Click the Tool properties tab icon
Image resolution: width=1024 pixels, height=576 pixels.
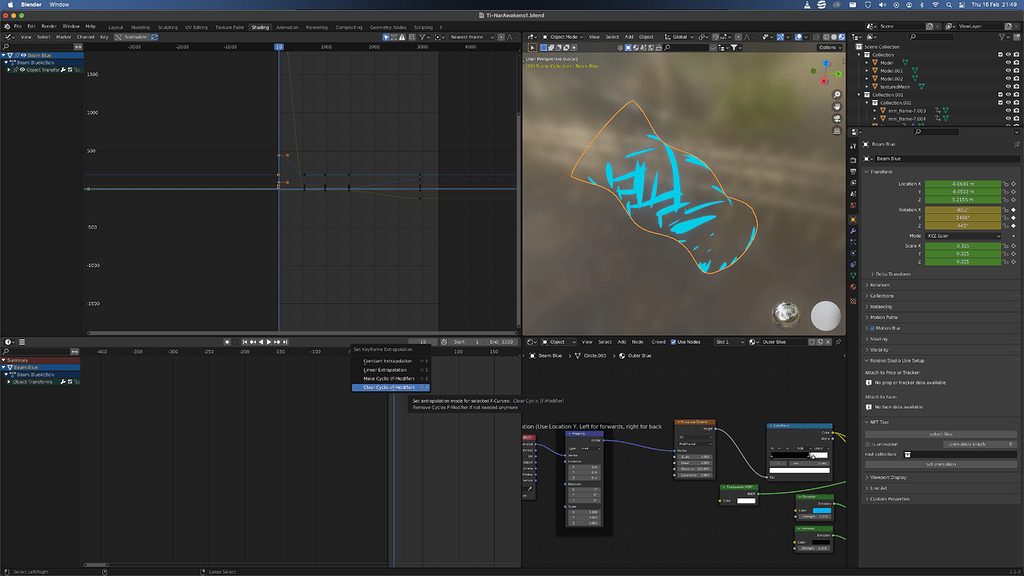853,146
